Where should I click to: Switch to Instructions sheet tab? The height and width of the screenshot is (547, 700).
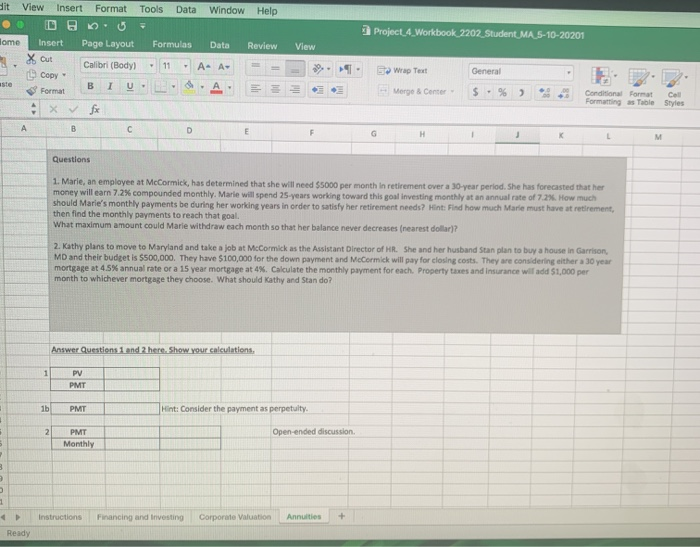pyautogui.click(x=60, y=517)
